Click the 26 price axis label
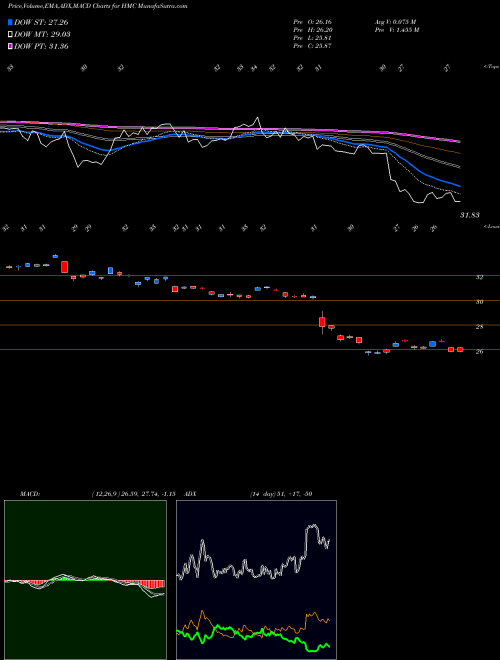Image resolution: width=500 pixels, height=660 pixels. (x=479, y=351)
